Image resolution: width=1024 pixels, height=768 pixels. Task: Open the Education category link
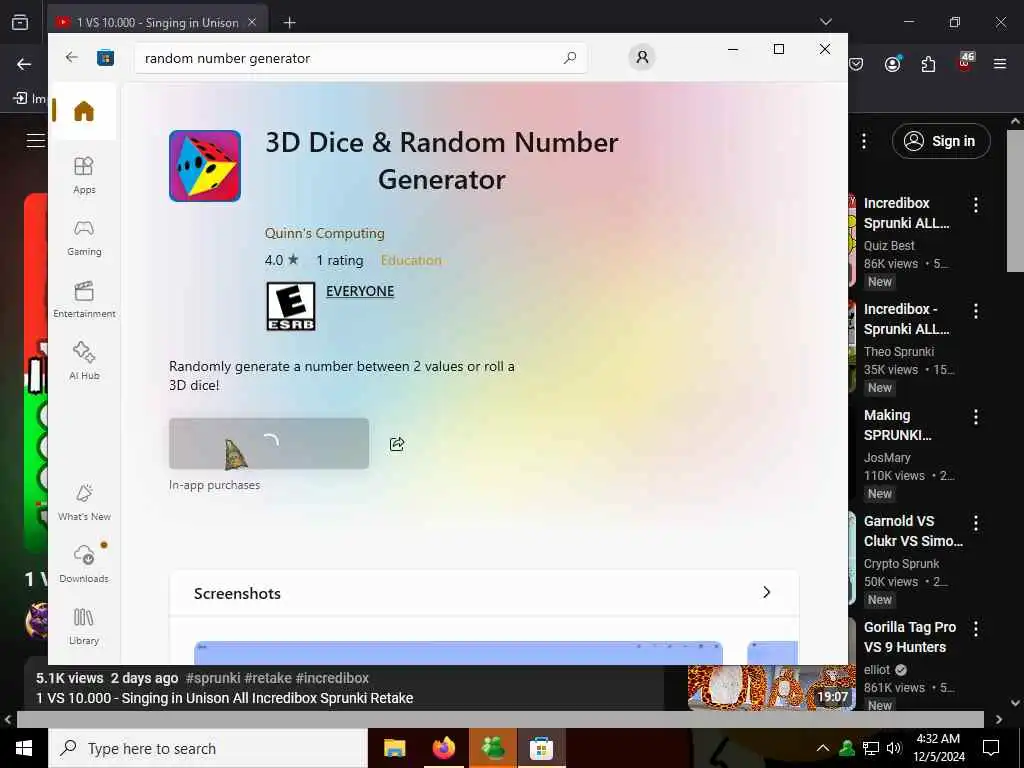[411, 260]
